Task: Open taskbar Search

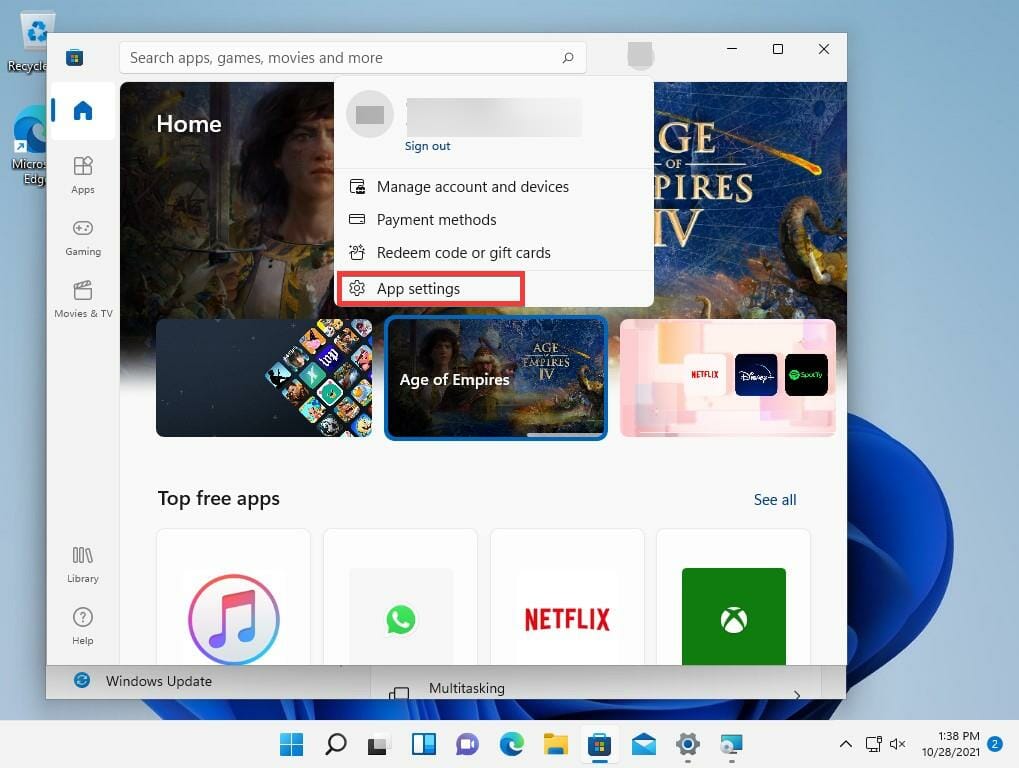Action: pos(335,744)
